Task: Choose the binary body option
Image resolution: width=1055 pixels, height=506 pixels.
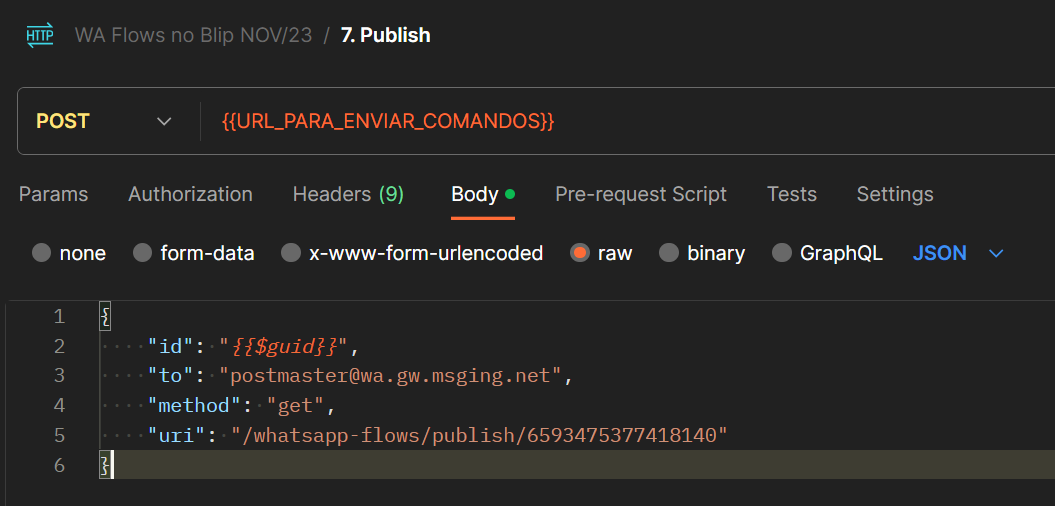Action: click(669, 254)
